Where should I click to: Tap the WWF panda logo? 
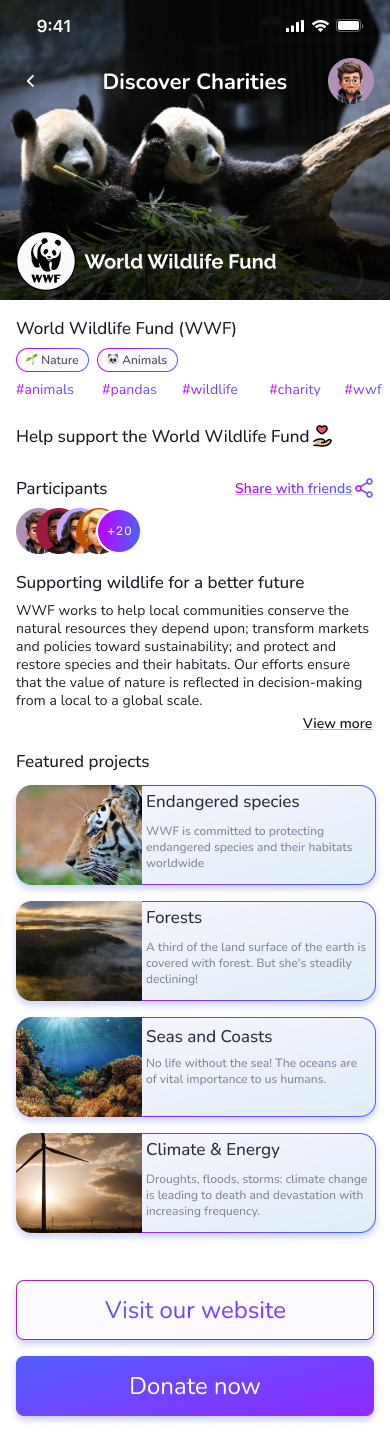coord(46,262)
